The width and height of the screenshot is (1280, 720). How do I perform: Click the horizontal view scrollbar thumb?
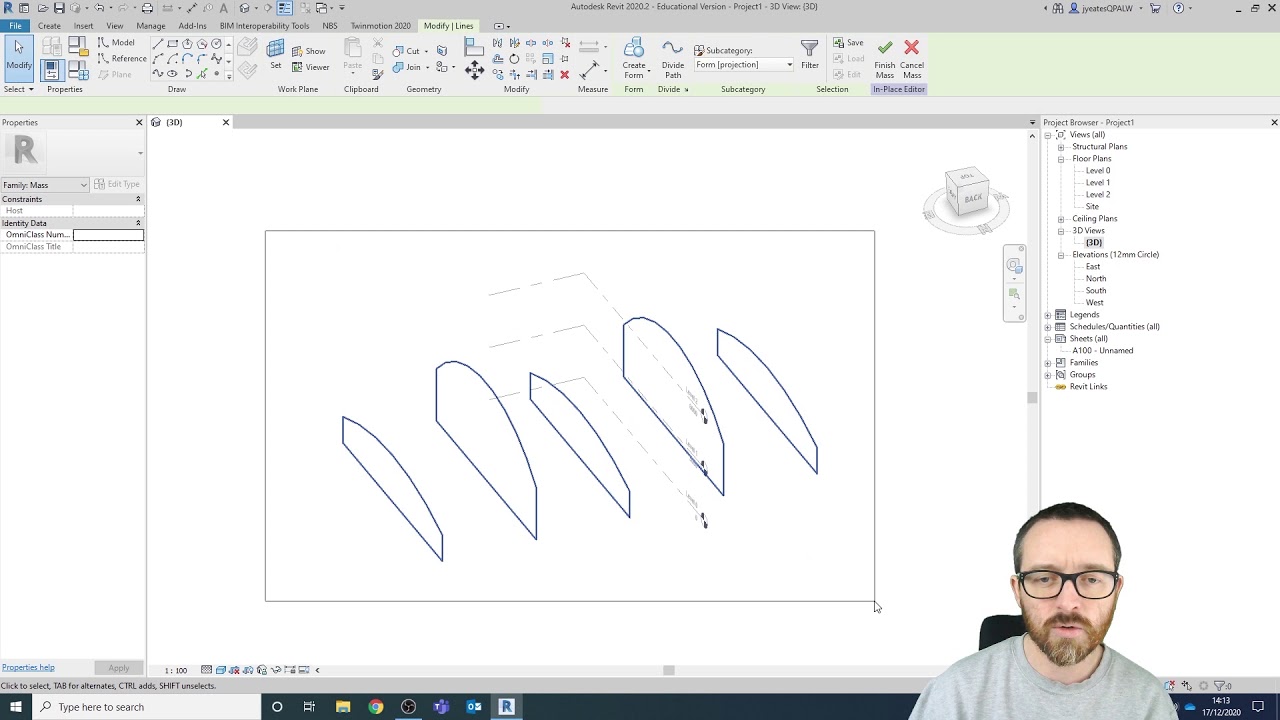coord(669,670)
